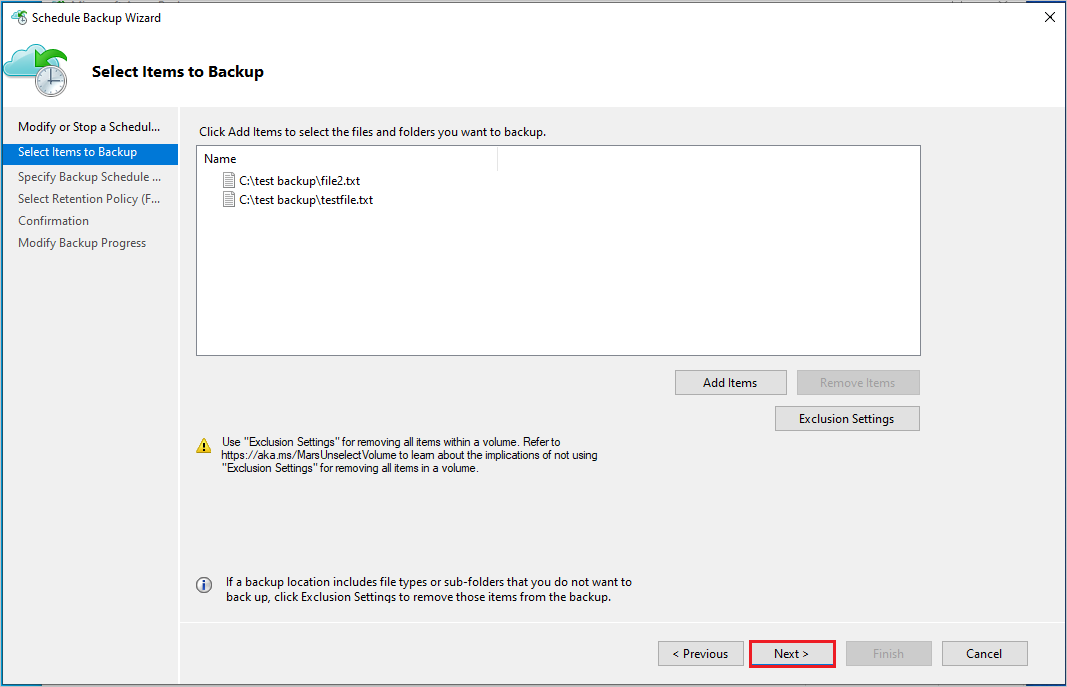Click the Next button
The width and height of the screenshot is (1067, 687).
click(x=792, y=653)
